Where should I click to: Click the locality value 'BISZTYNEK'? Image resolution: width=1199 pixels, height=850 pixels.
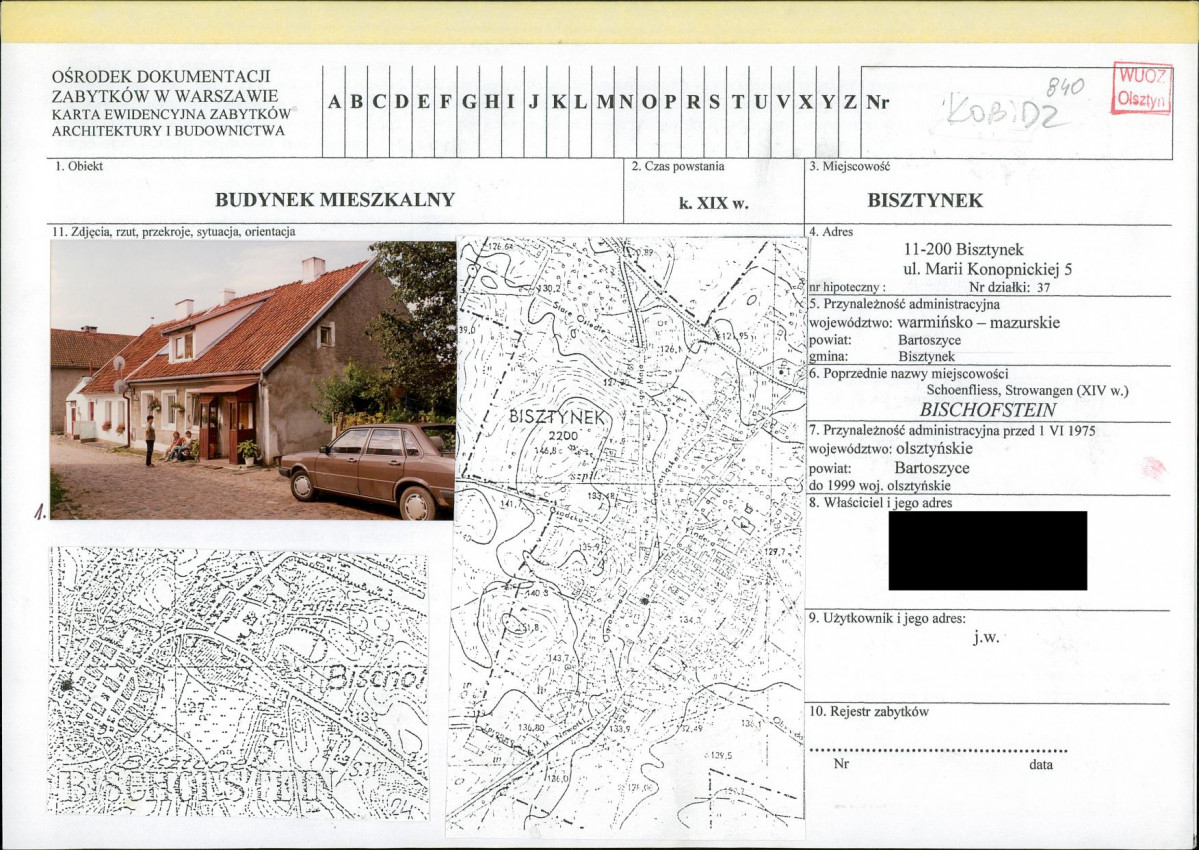925,200
